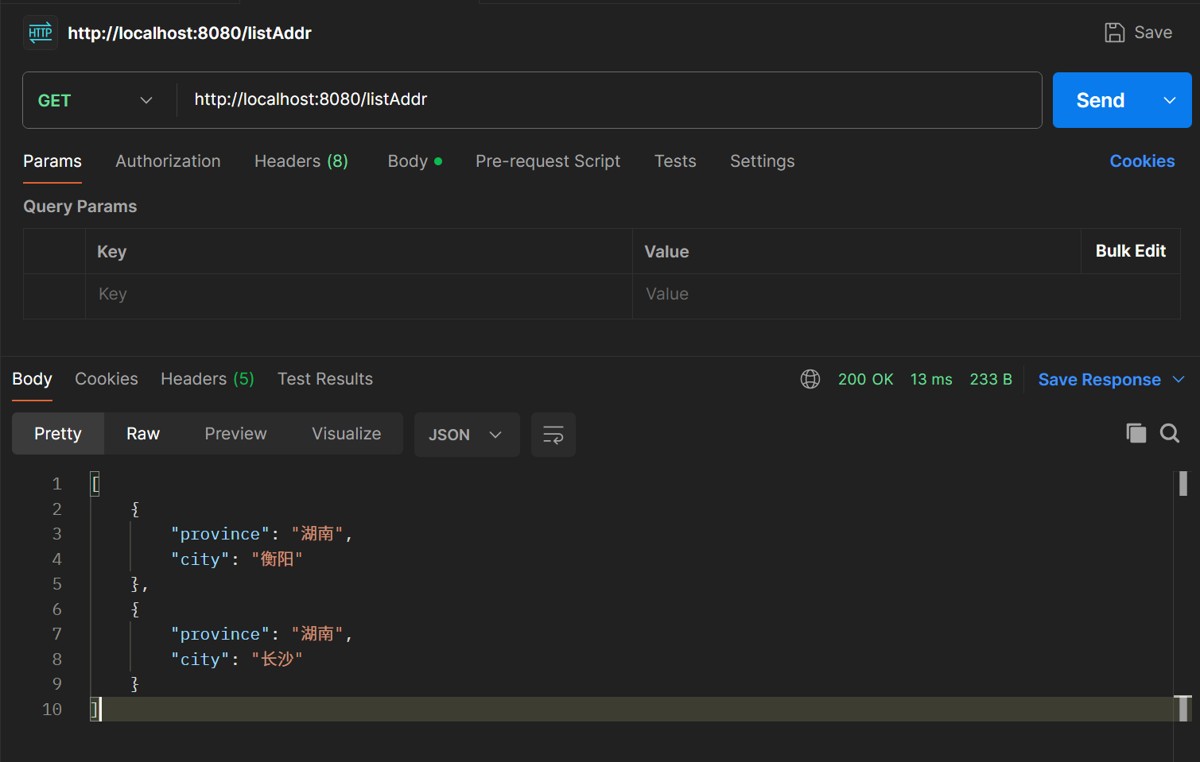This screenshot has width=1200, height=762.
Task: Select the Raw response view
Action: (143, 434)
